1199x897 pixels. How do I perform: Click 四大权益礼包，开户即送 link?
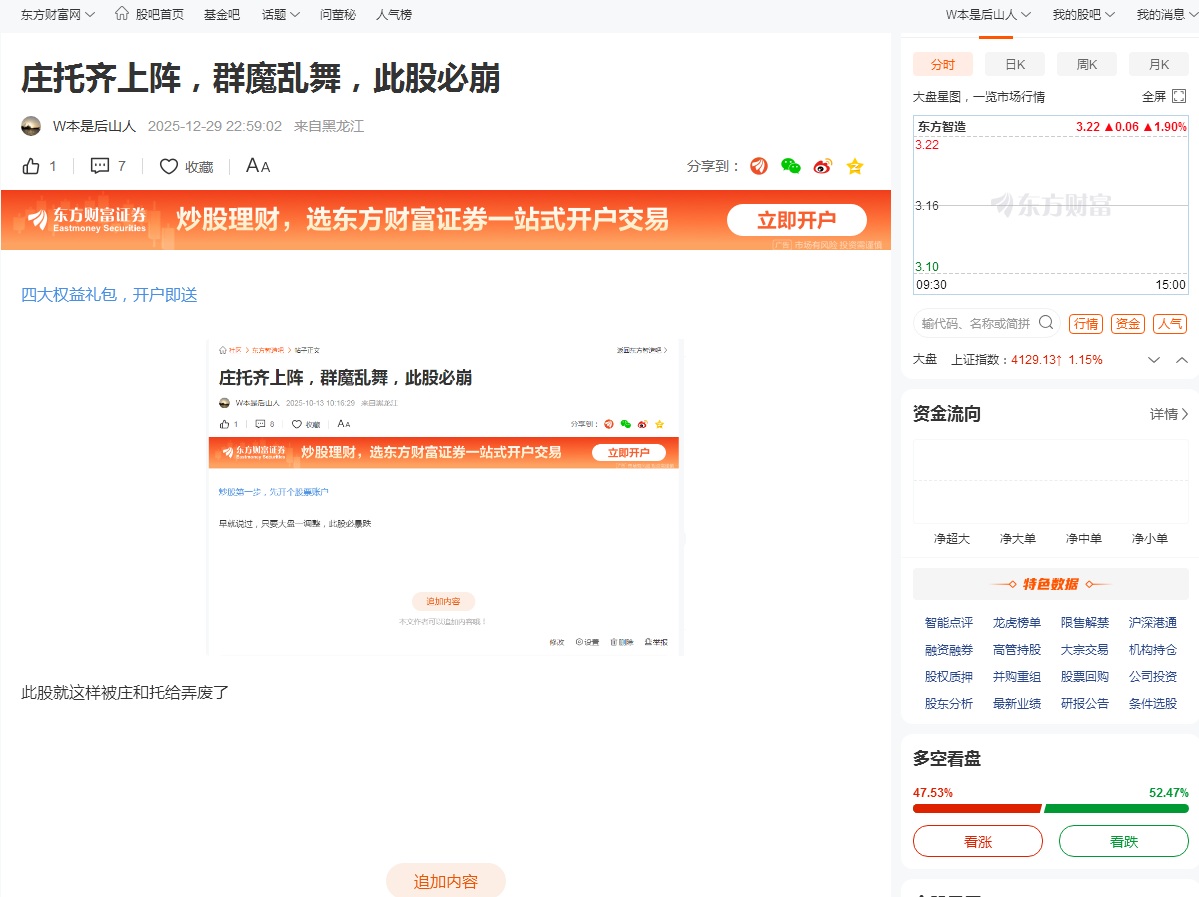[x=109, y=294]
